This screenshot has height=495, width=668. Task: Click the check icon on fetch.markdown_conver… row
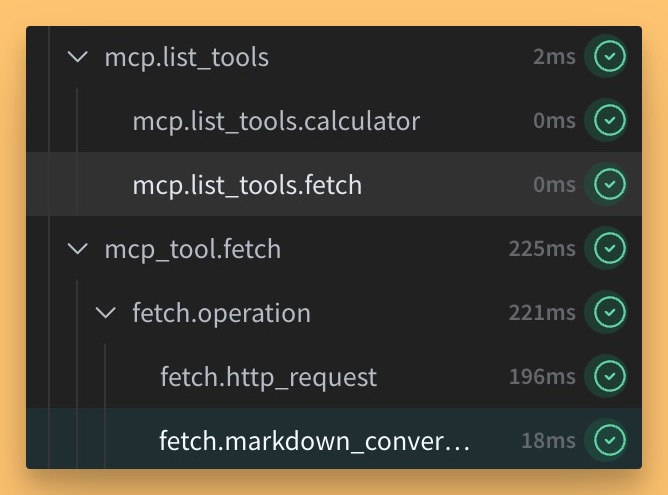[610, 440]
